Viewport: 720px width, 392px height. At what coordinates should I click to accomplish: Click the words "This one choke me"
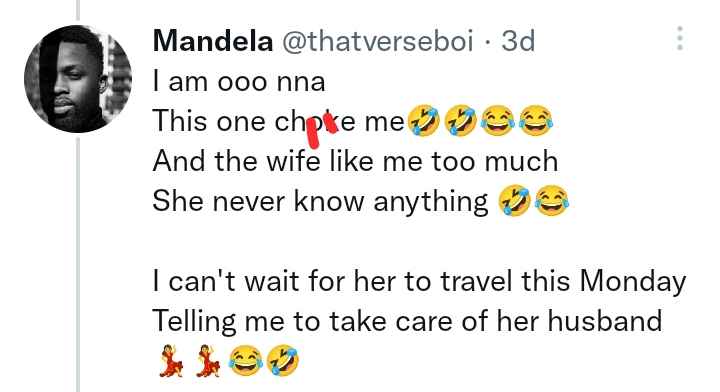pyautogui.click(x=278, y=122)
